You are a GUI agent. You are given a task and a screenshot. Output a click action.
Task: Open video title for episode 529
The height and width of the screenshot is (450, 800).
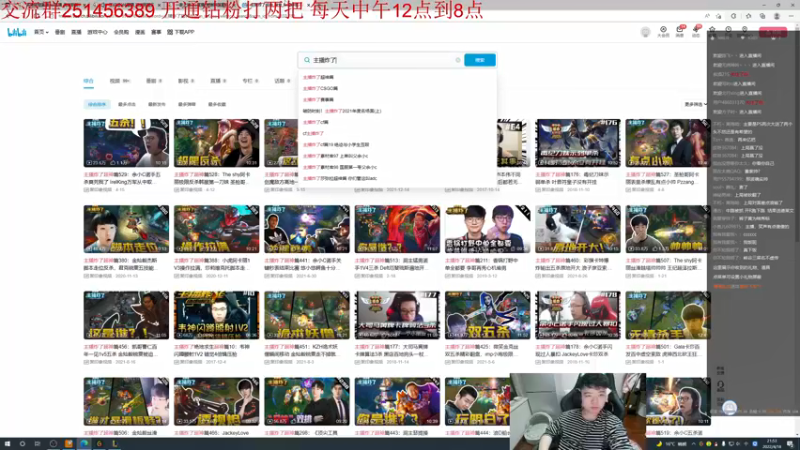coord(123,178)
